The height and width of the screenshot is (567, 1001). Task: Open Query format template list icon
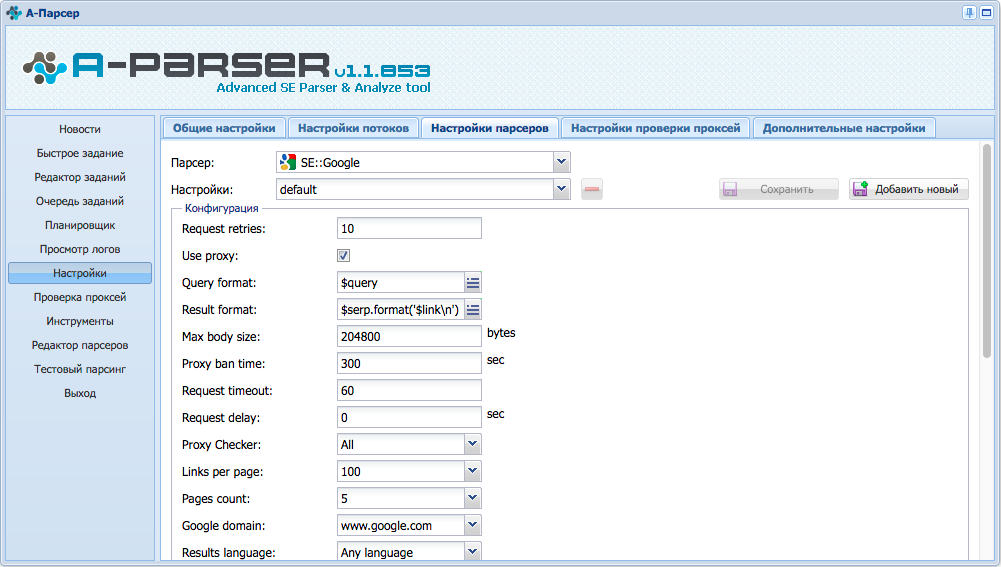click(x=472, y=283)
